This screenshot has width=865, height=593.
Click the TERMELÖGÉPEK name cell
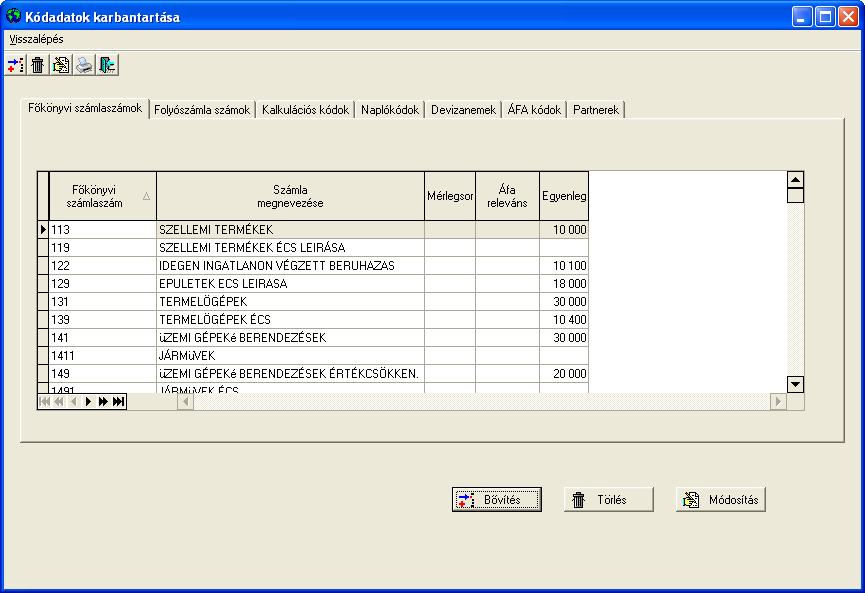click(x=290, y=302)
